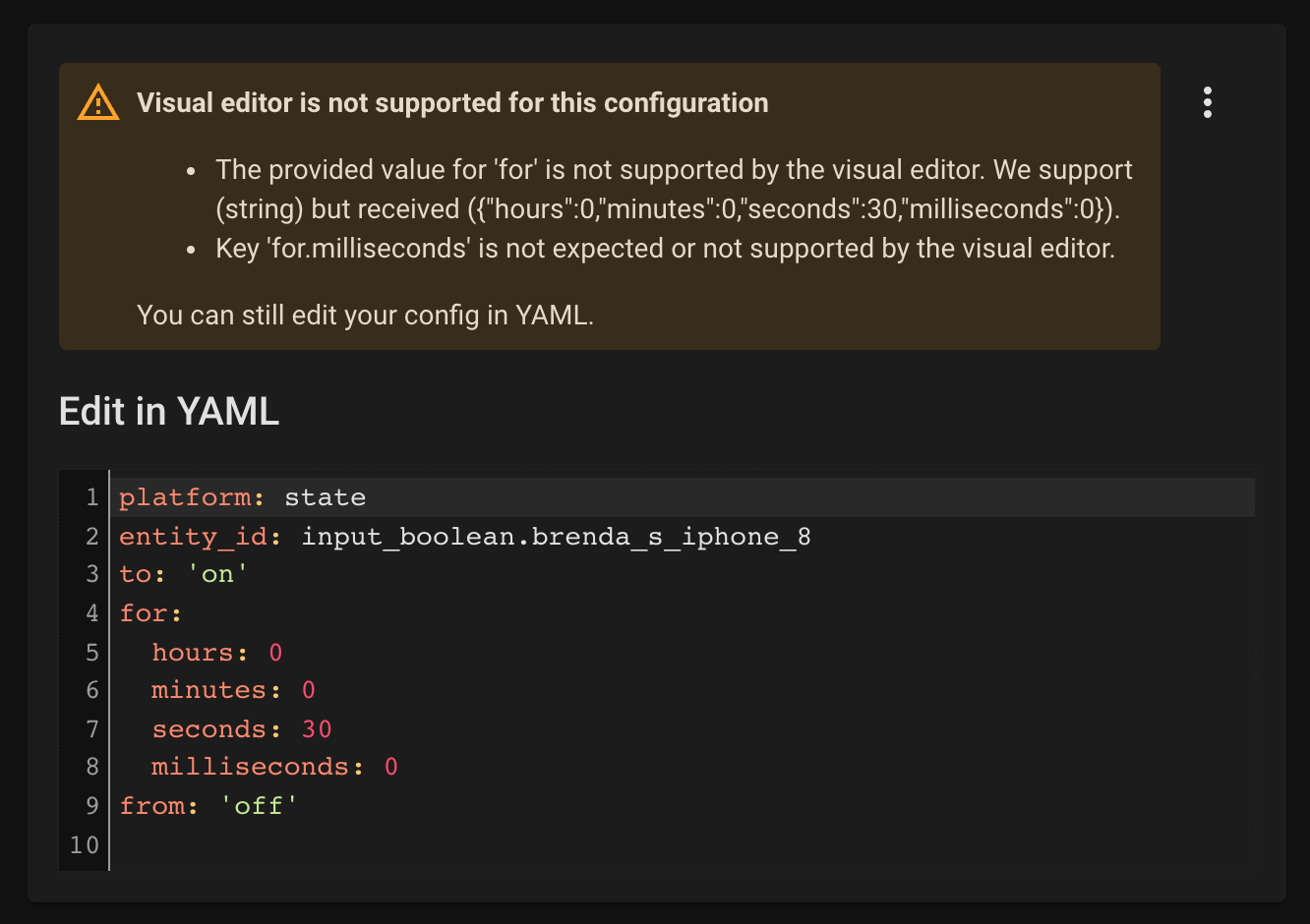The image size is (1310, 924).
Task: Click the 'on' value on the to line
Action: pyautogui.click(x=217, y=574)
